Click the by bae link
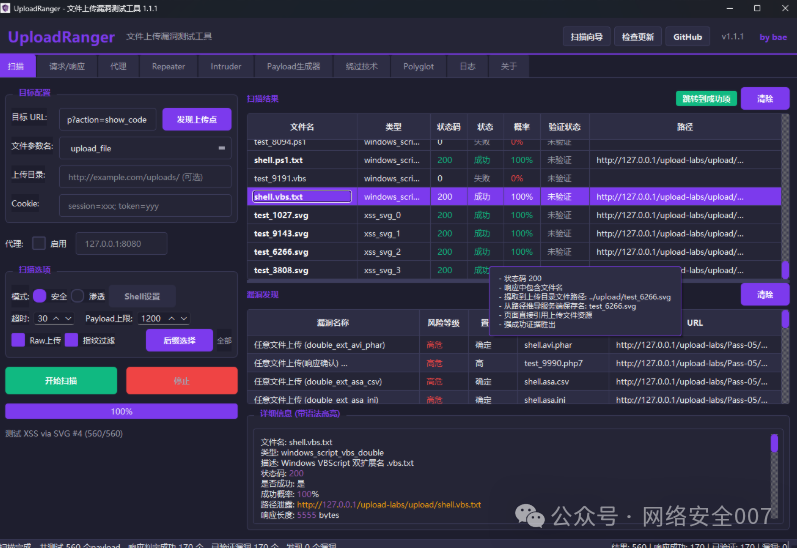The height and width of the screenshot is (548, 797). pyautogui.click(x=773, y=37)
